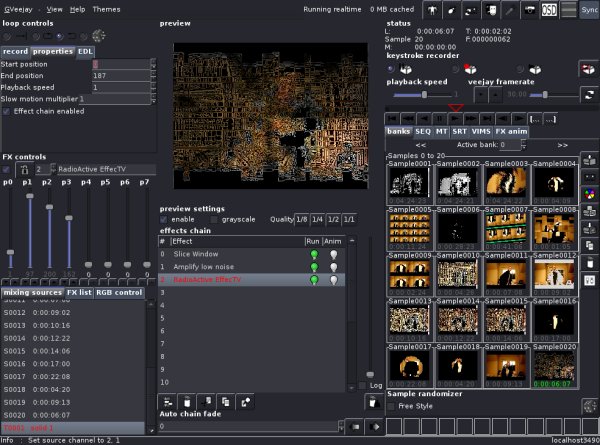Click the Start position spinner arrows
The image size is (600, 445).
click(153, 64)
